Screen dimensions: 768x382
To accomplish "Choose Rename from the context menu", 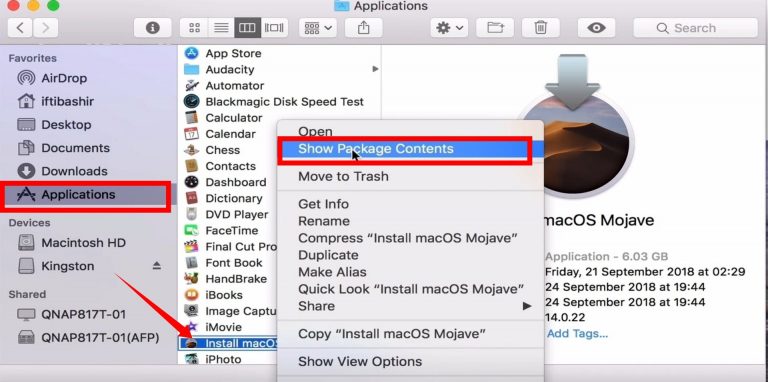I will 410,221.
